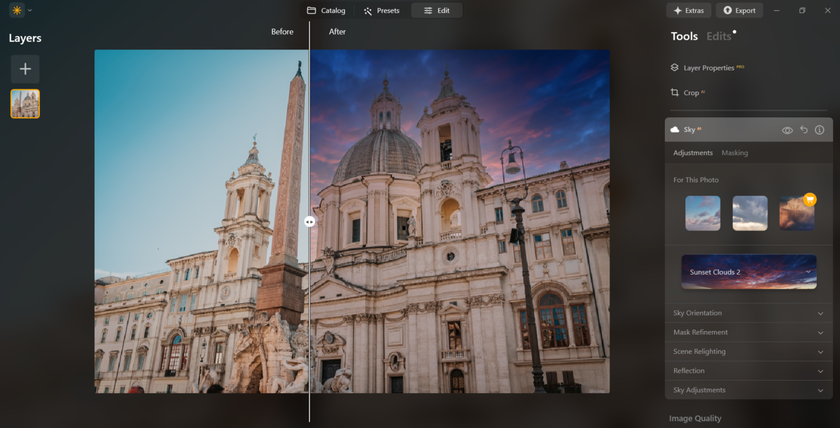Open the Sunset Clouds 2 sky dropdown
This screenshot has width=840, height=428.
point(749,272)
